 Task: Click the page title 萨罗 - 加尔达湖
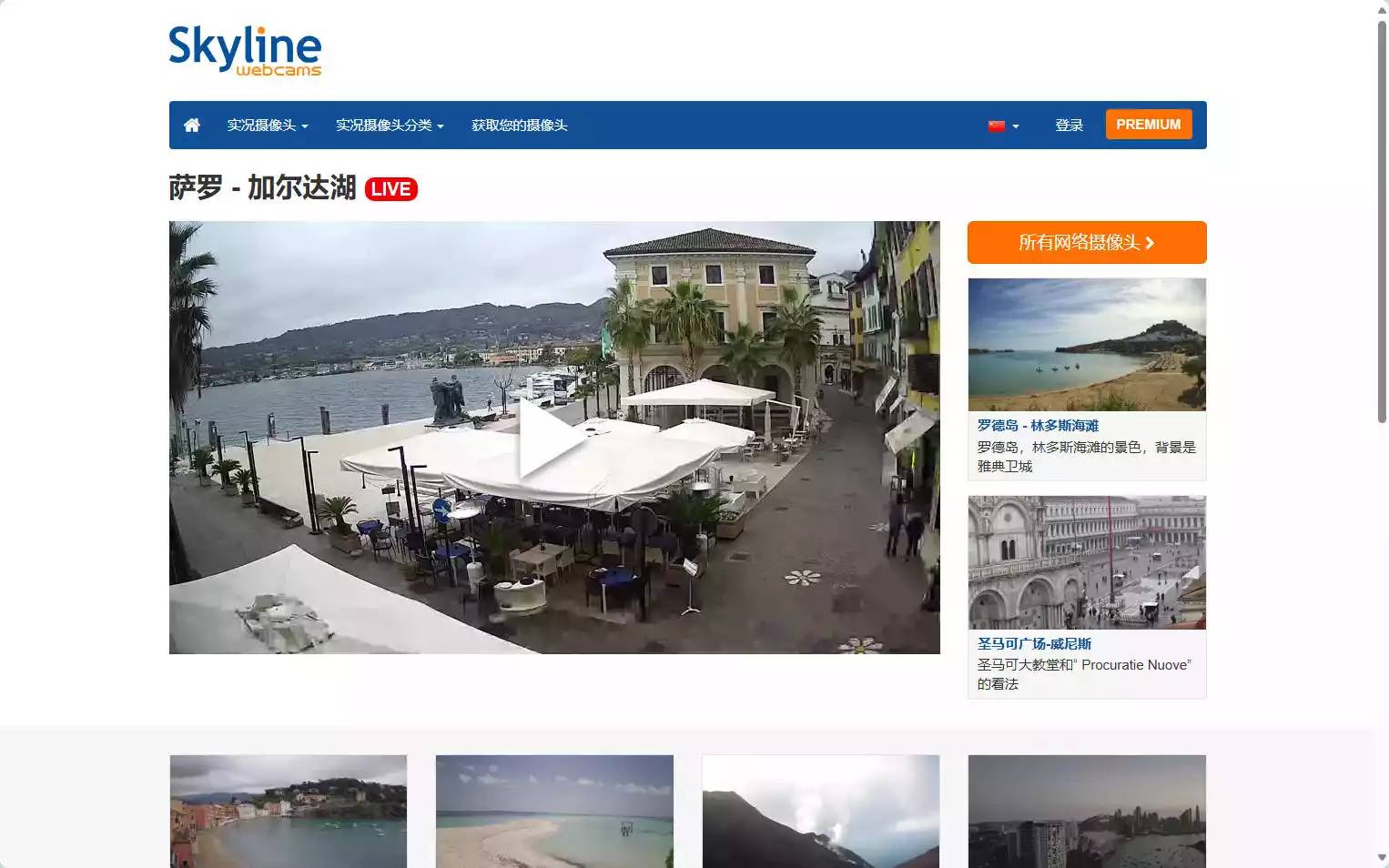(x=261, y=189)
